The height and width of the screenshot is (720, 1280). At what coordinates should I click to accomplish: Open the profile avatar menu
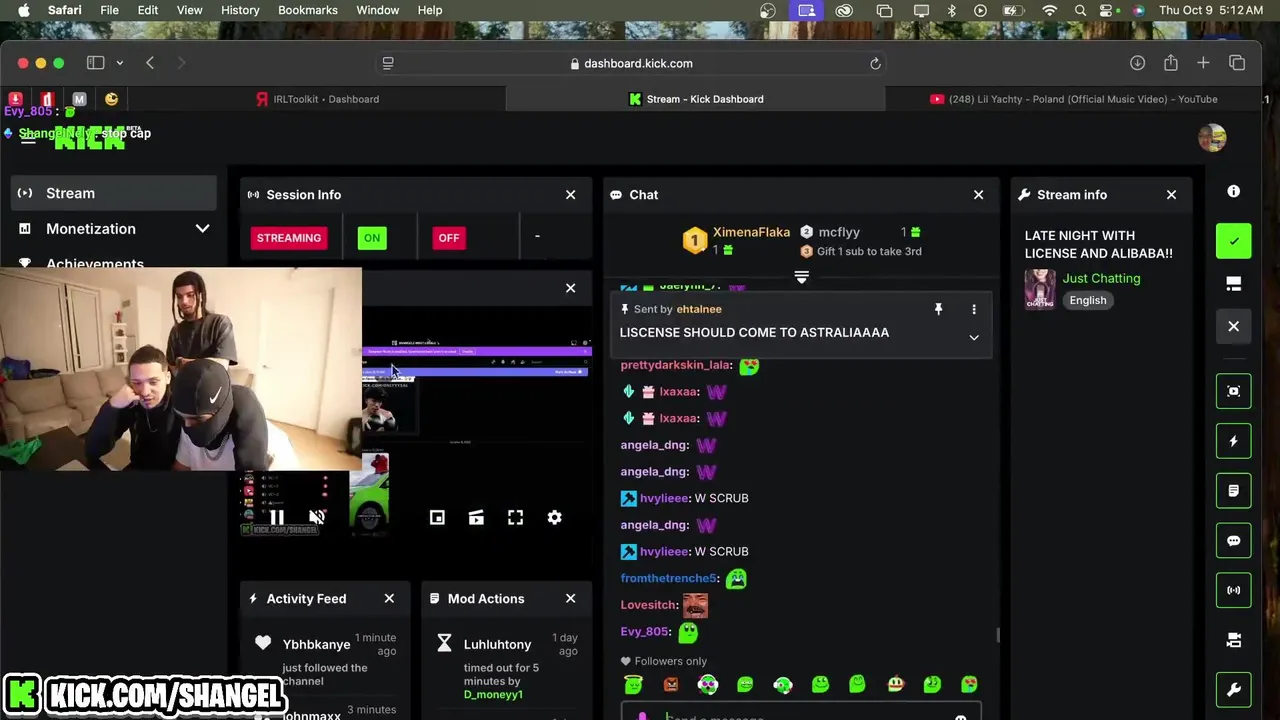[1212, 138]
